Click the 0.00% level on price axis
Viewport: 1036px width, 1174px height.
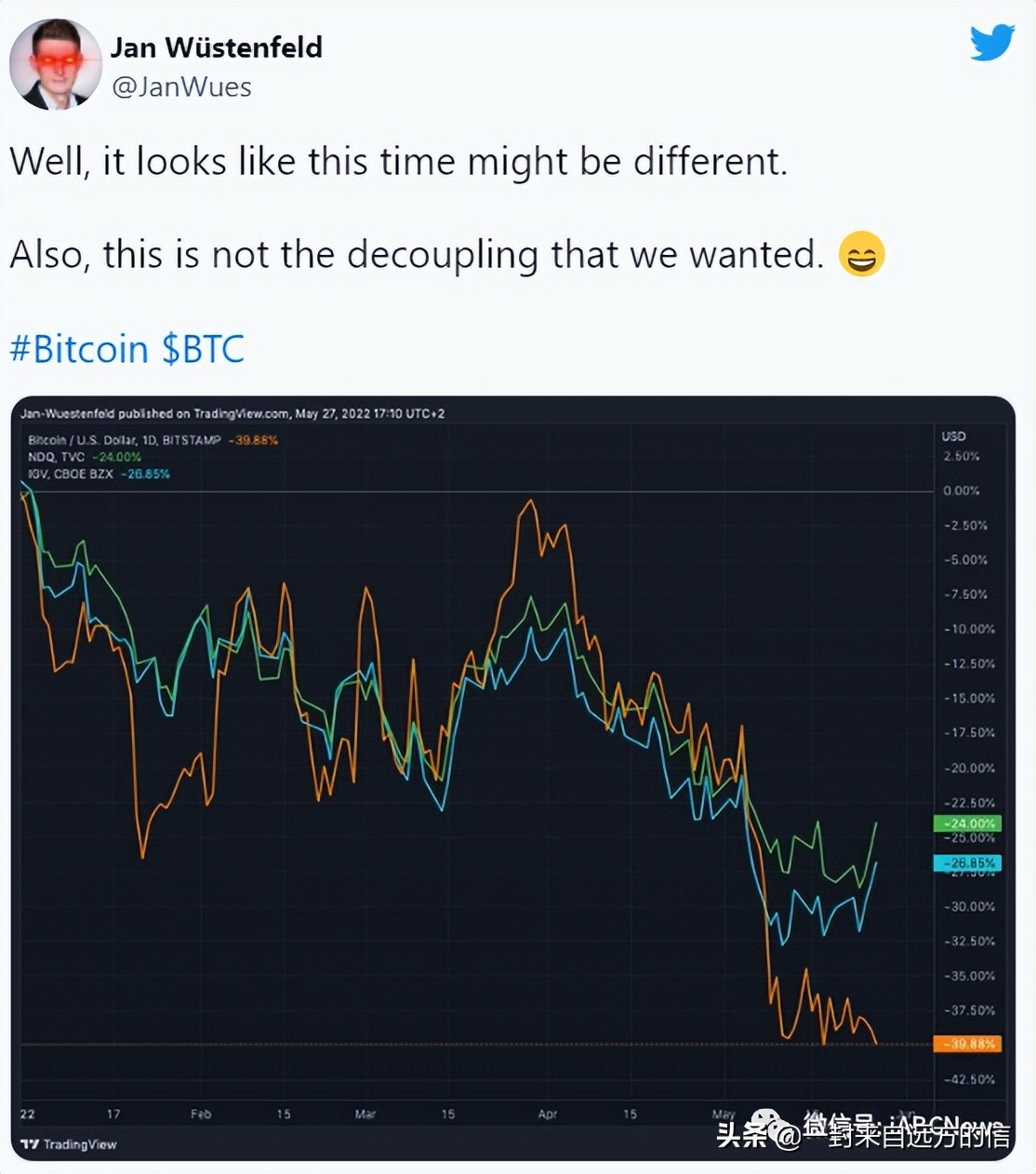[x=962, y=491]
